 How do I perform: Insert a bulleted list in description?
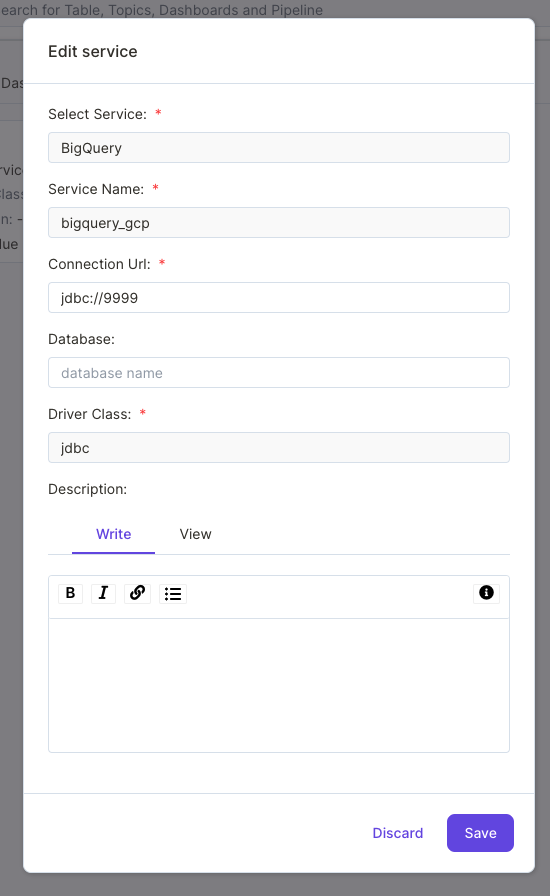click(x=173, y=593)
